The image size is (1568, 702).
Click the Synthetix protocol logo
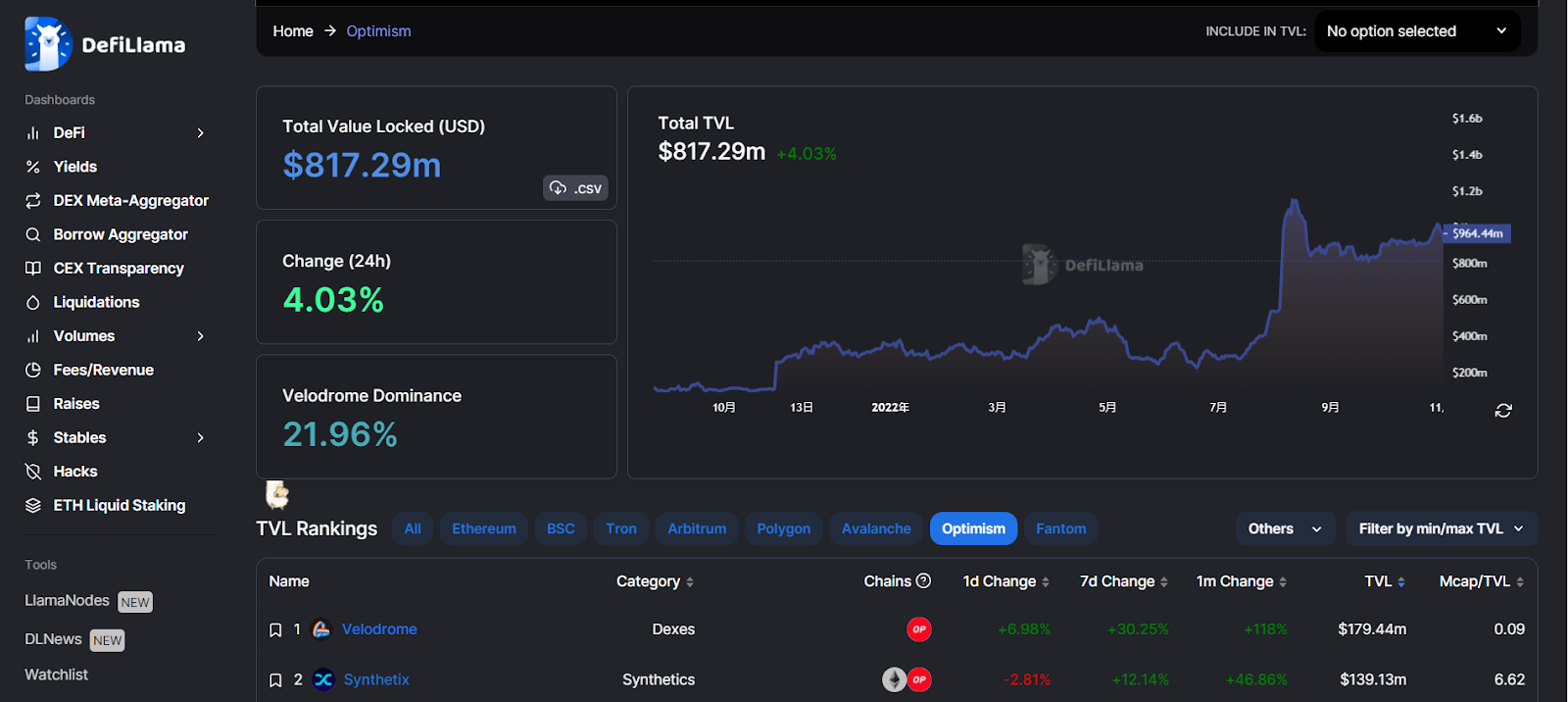323,679
